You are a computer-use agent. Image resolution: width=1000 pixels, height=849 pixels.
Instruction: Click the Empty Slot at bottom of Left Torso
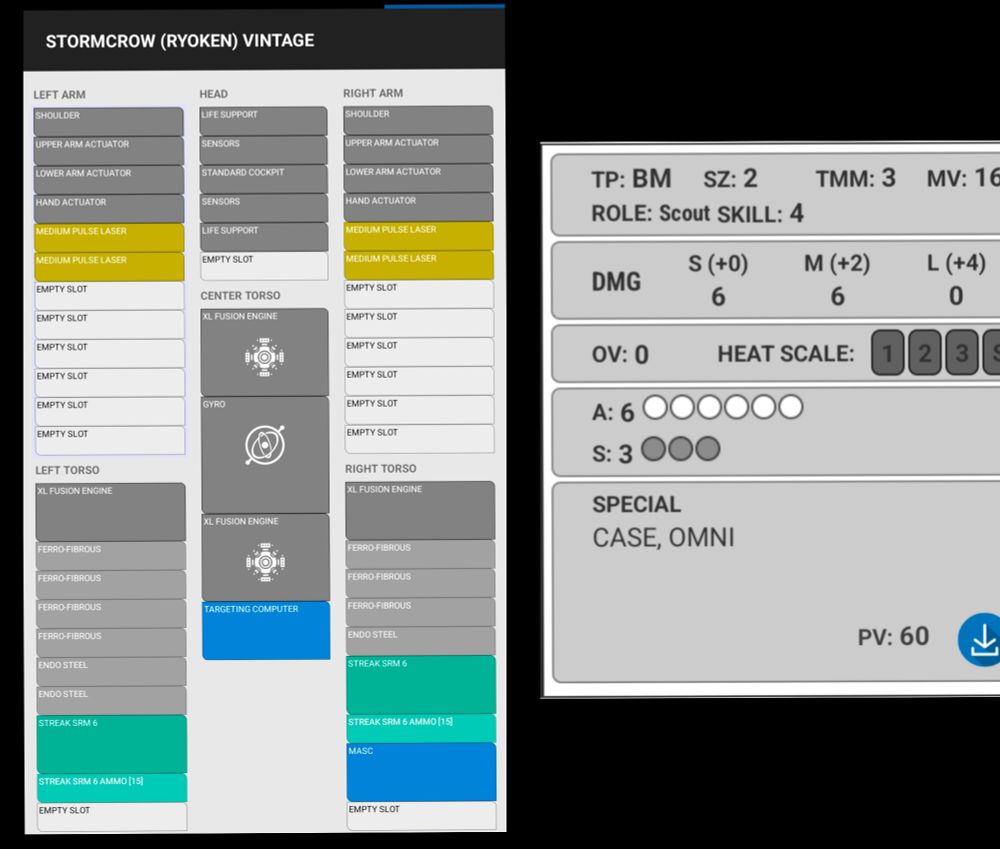coord(112,817)
